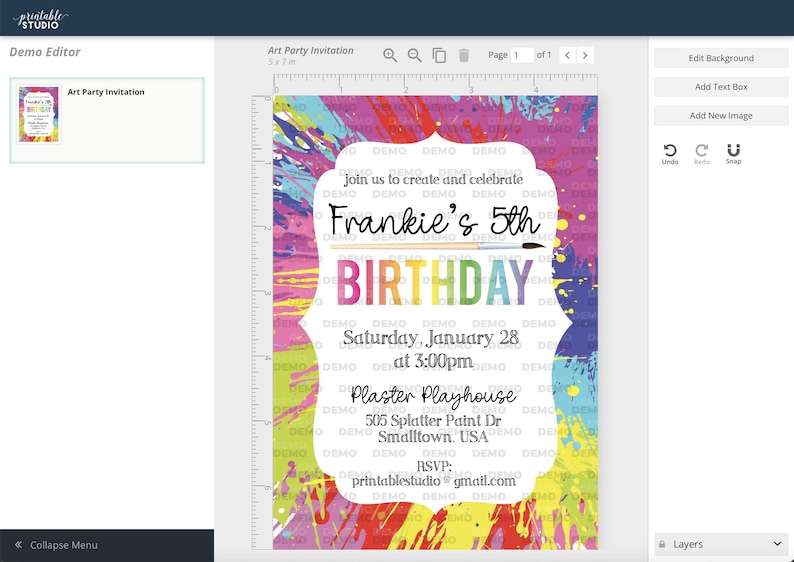Click the Art Party Invitation canvas title
Screen dimensions: 794x562
[310, 51]
